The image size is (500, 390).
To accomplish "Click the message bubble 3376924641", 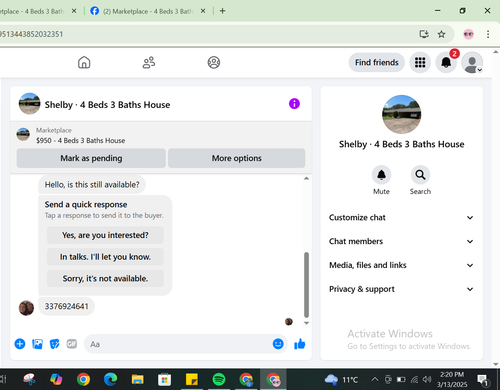I will [x=67, y=306].
